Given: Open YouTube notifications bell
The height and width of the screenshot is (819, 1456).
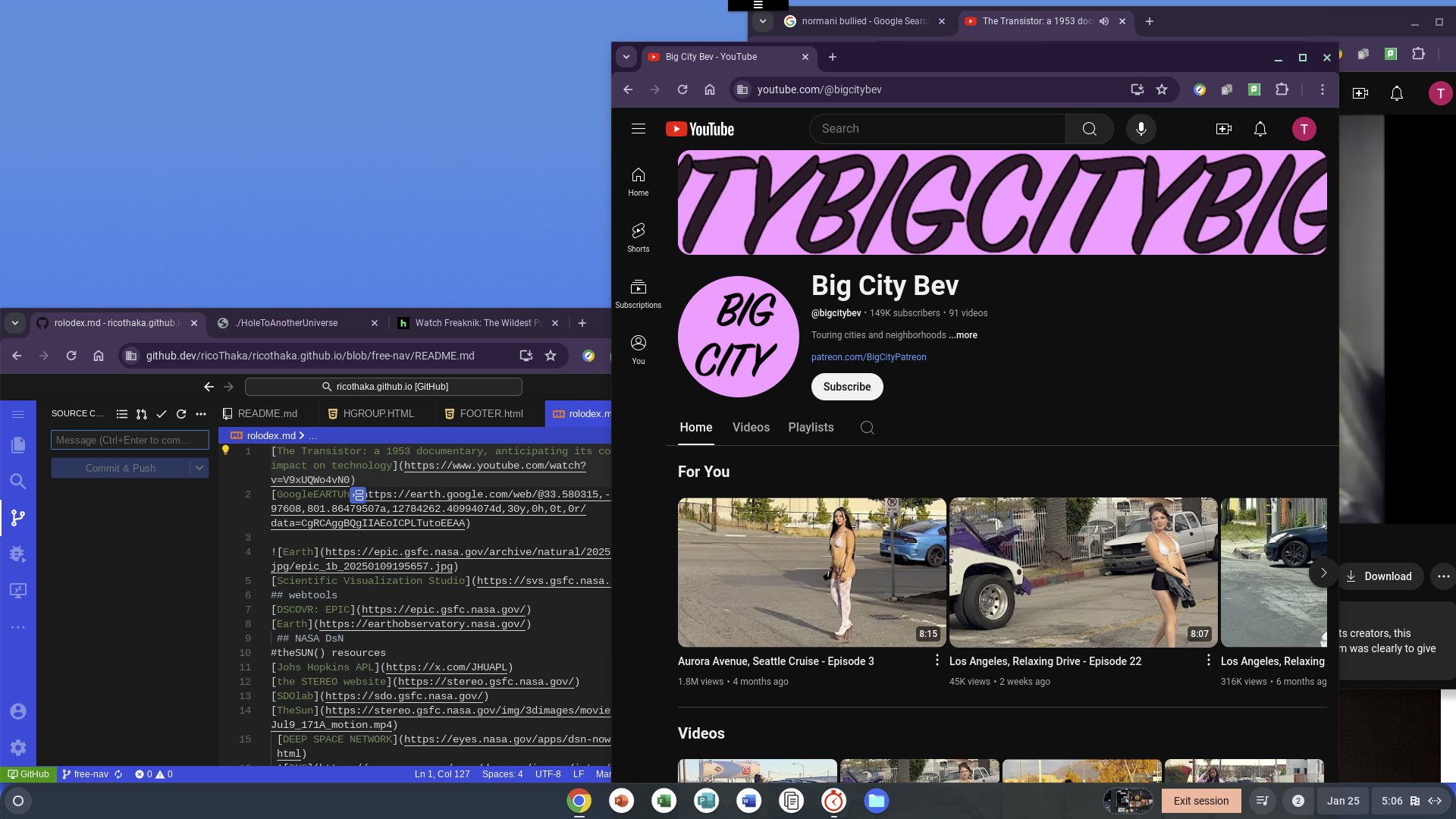Looking at the screenshot, I should coord(1260,129).
